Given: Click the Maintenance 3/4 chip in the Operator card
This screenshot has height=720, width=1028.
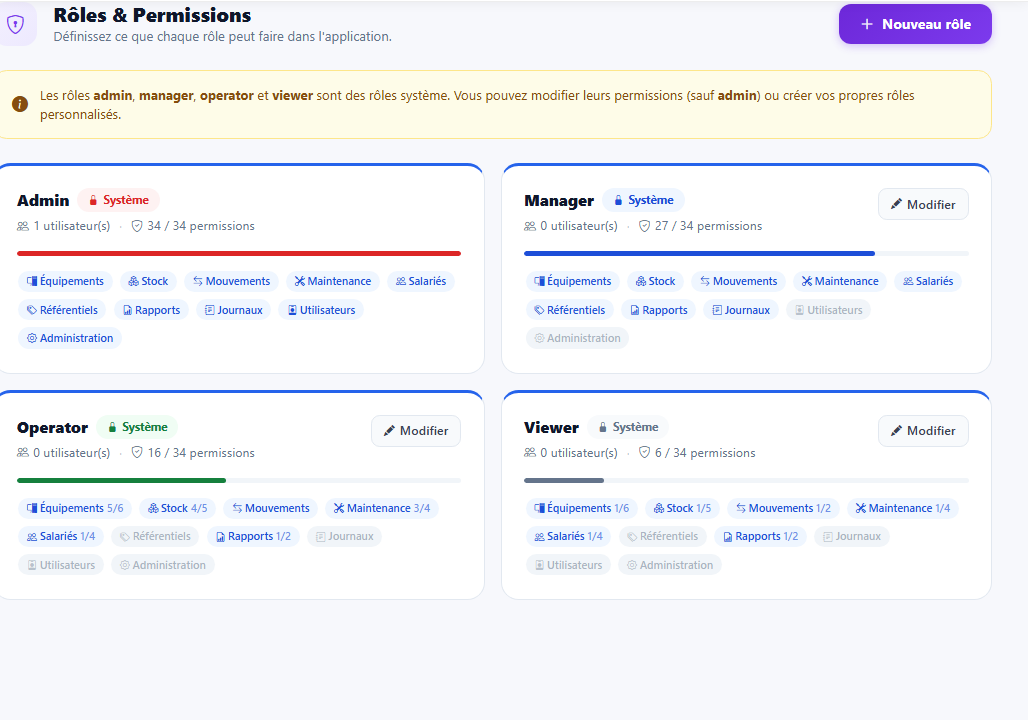Looking at the screenshot, I should tap(382, 508).
